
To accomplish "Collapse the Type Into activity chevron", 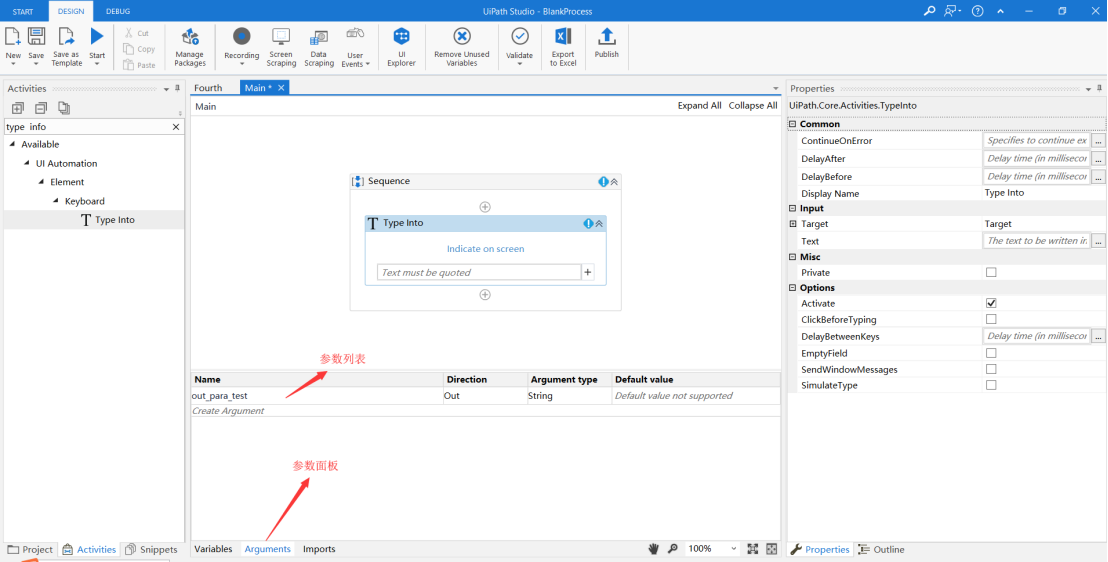I will tap(599, 223).
